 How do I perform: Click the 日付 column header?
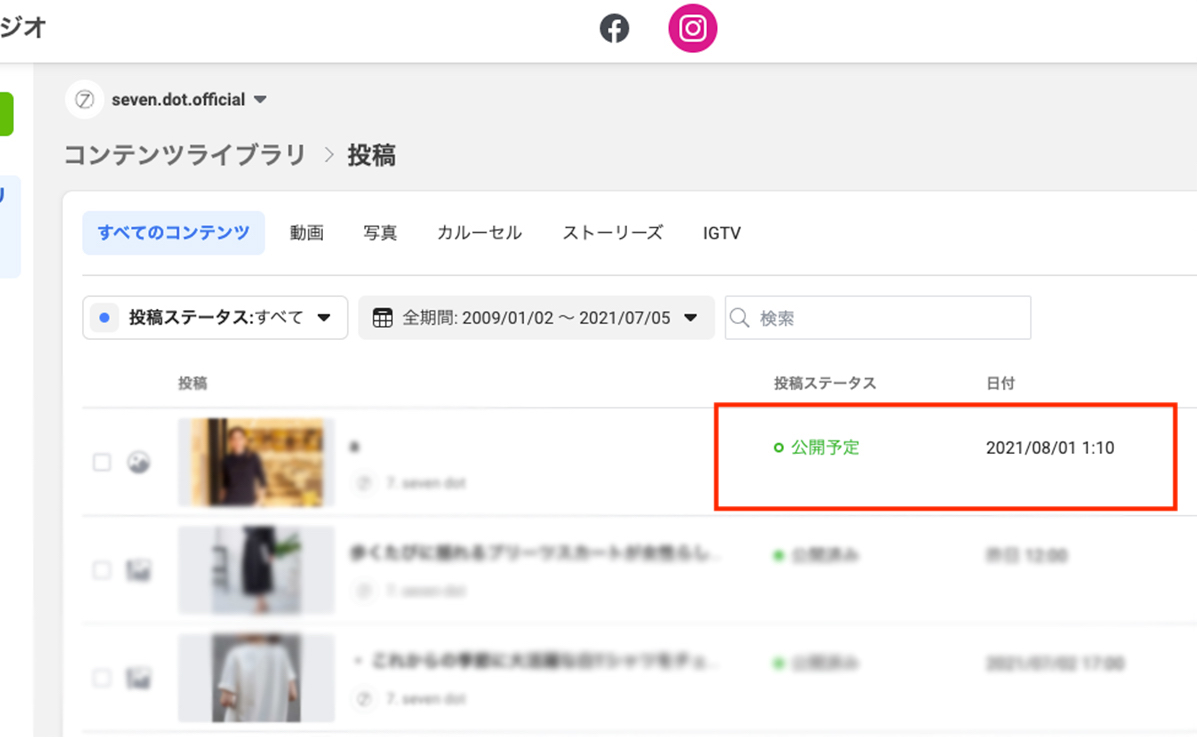[1000, 383]
